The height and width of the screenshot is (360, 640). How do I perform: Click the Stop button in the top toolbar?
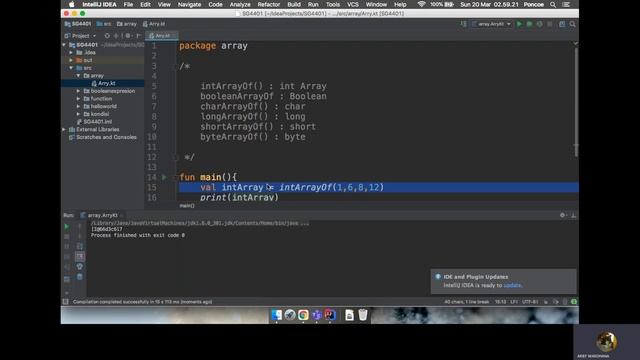550,24
